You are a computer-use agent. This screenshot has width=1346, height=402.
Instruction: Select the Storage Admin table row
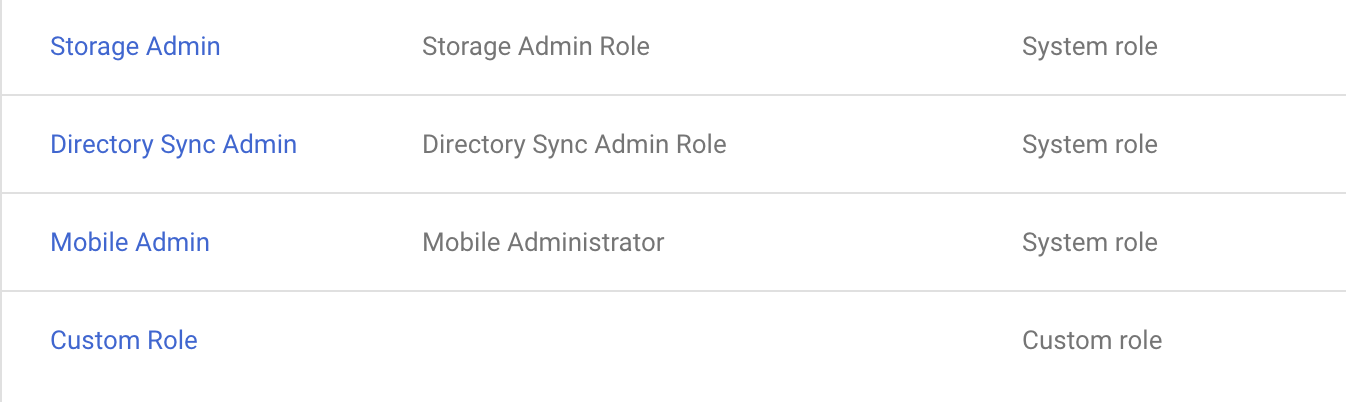pyautogui.click(x=673, y=47)
